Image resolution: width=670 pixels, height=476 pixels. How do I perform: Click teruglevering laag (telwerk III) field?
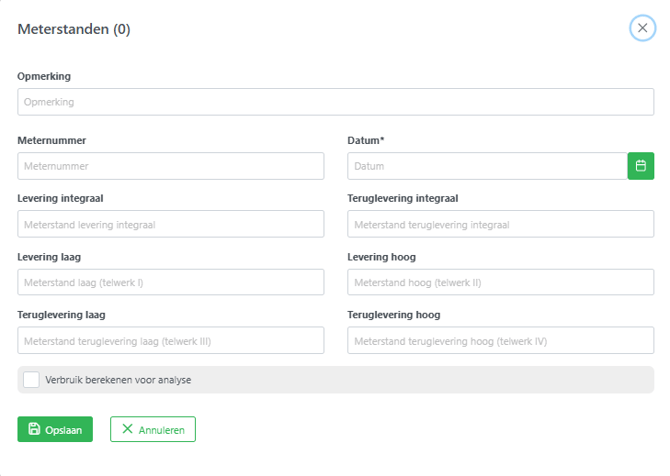point(170,341)
